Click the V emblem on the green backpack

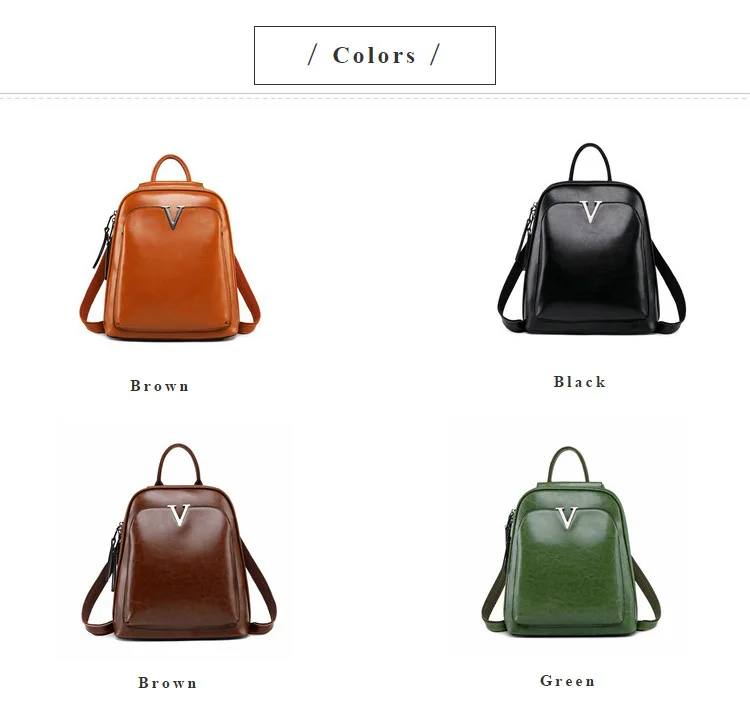tap(567, 518)
